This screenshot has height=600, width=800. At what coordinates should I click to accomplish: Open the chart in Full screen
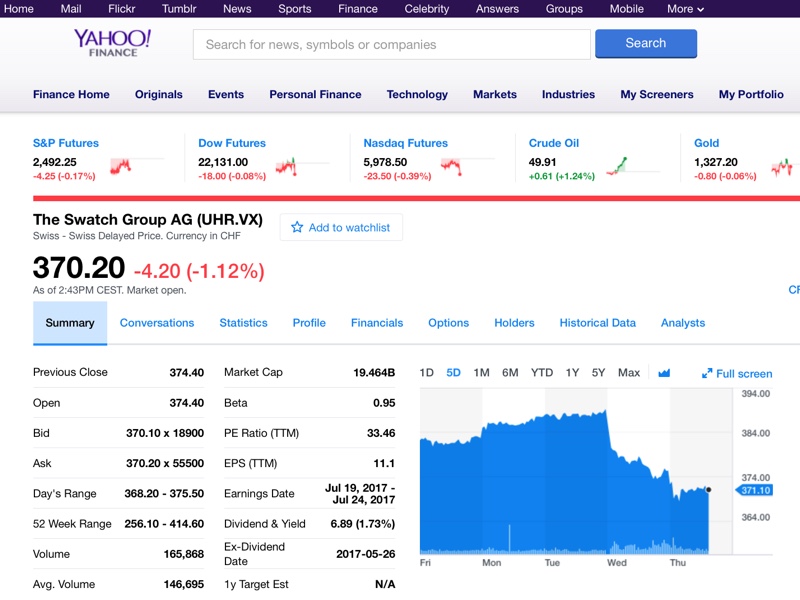point(737,373)
